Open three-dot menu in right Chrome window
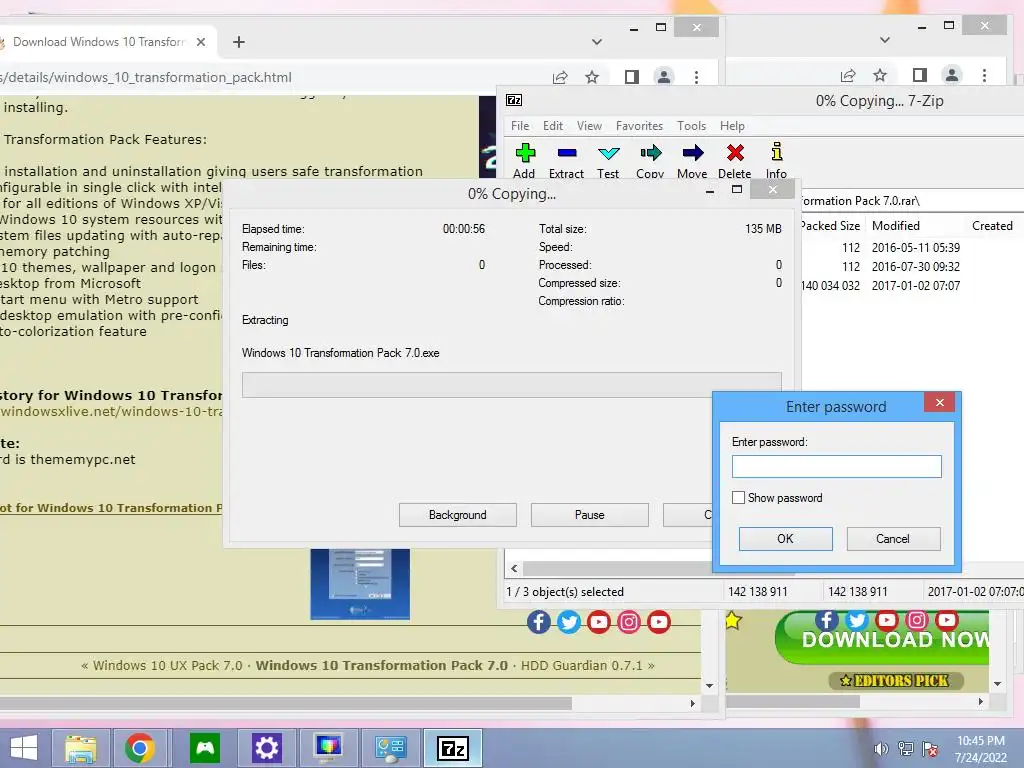The width and height of the screenshot is (1024, 768). (984, 75)
